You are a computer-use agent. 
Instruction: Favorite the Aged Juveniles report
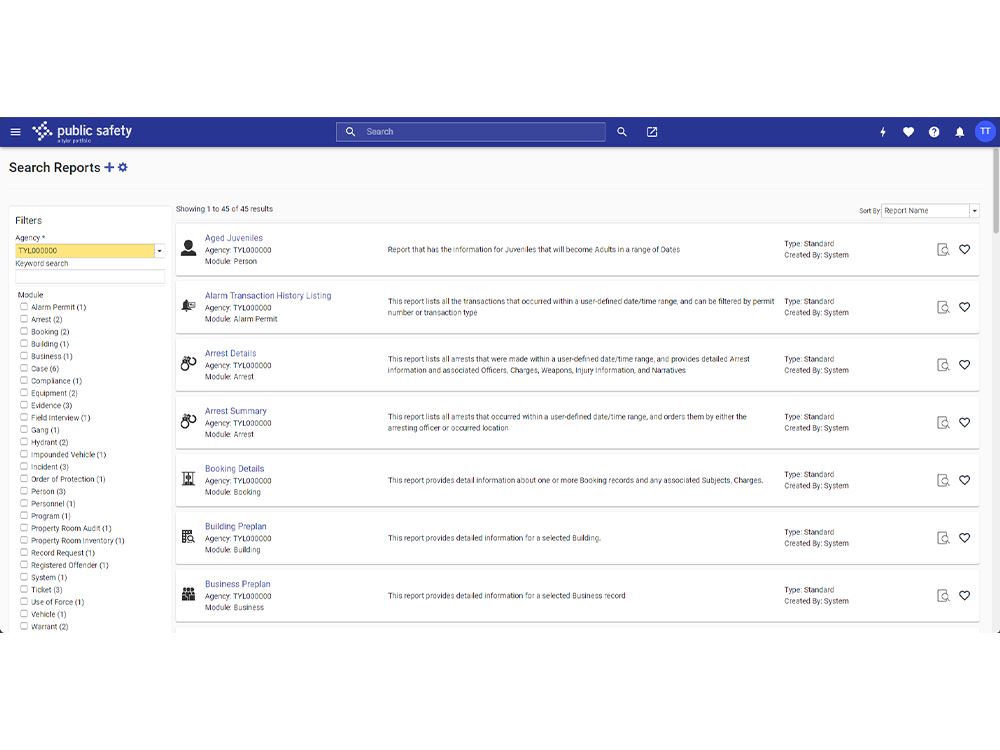pyautogui.click(x=964, y=249)
